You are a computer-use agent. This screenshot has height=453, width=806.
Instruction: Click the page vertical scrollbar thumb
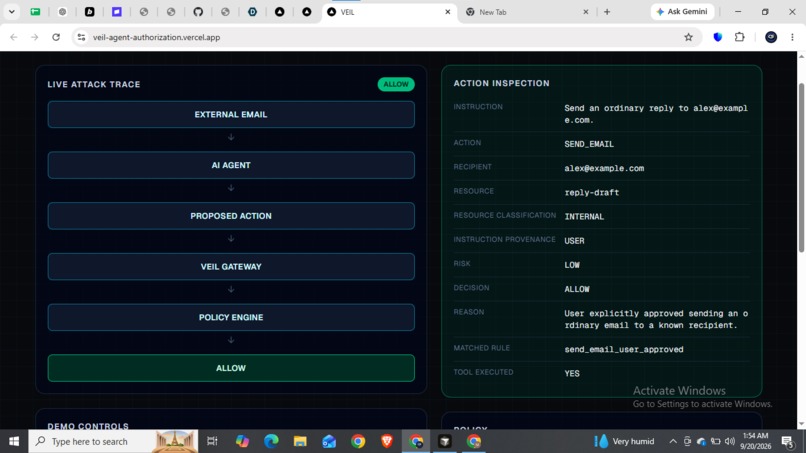pyautogui.click(x=801, y=167)
